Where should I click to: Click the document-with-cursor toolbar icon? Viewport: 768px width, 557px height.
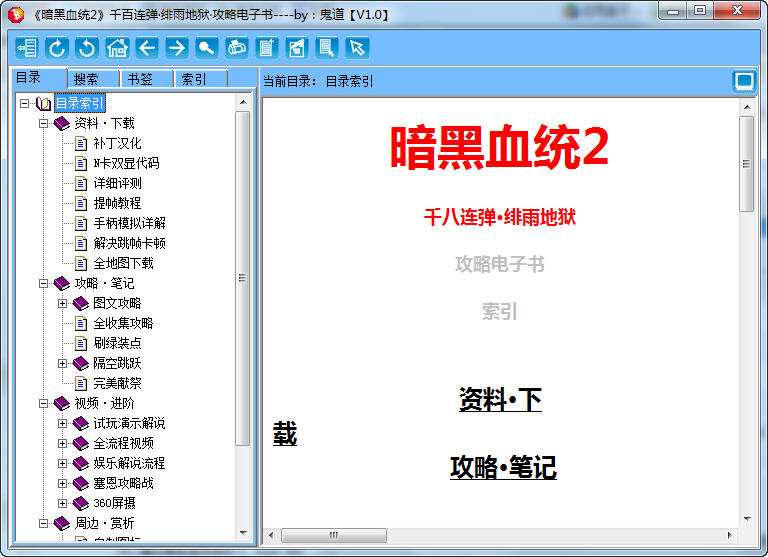(x=327, y=48)
